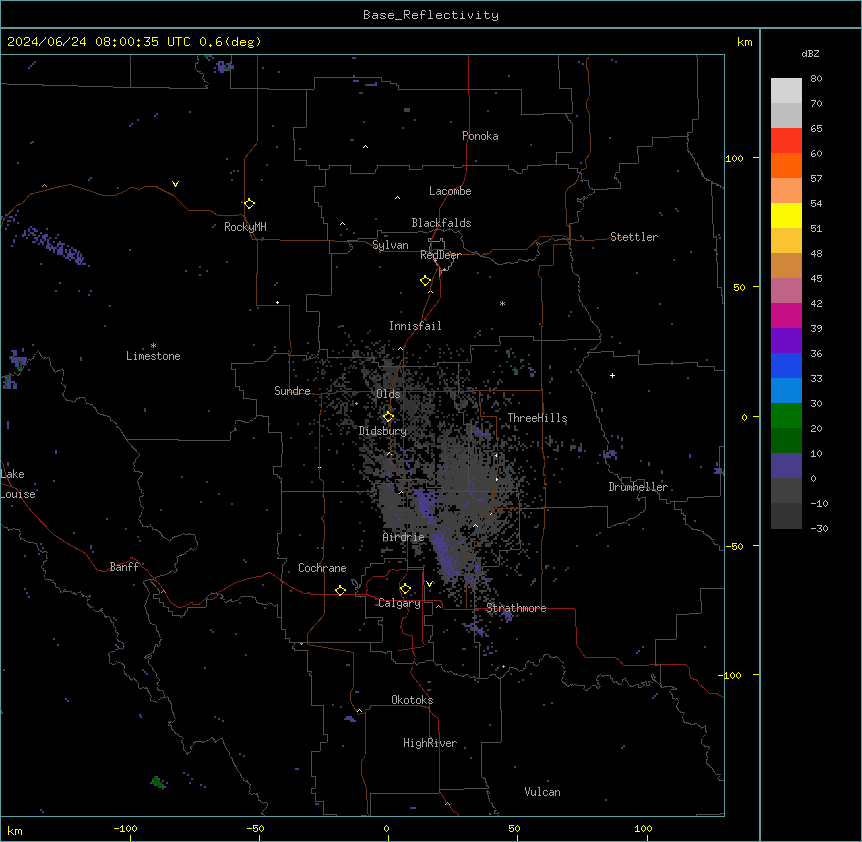Click the yellow marker above Didsbury

coord(388,417)
